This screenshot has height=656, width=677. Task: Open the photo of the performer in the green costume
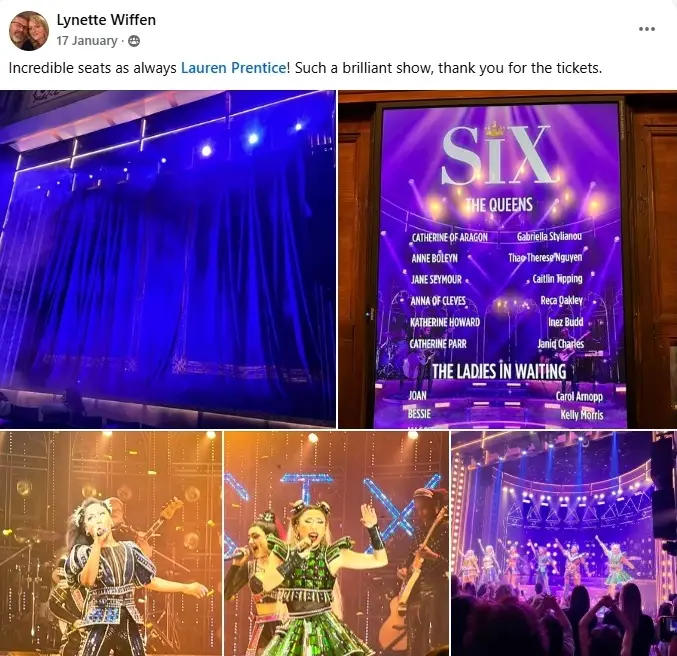pos(337,543)
